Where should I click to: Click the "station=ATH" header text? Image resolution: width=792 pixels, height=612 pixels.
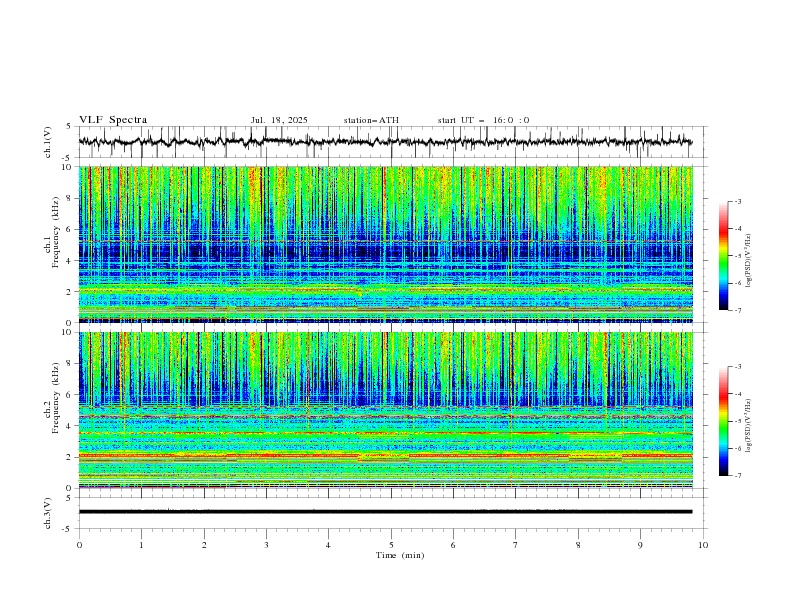tap(371, 120)
